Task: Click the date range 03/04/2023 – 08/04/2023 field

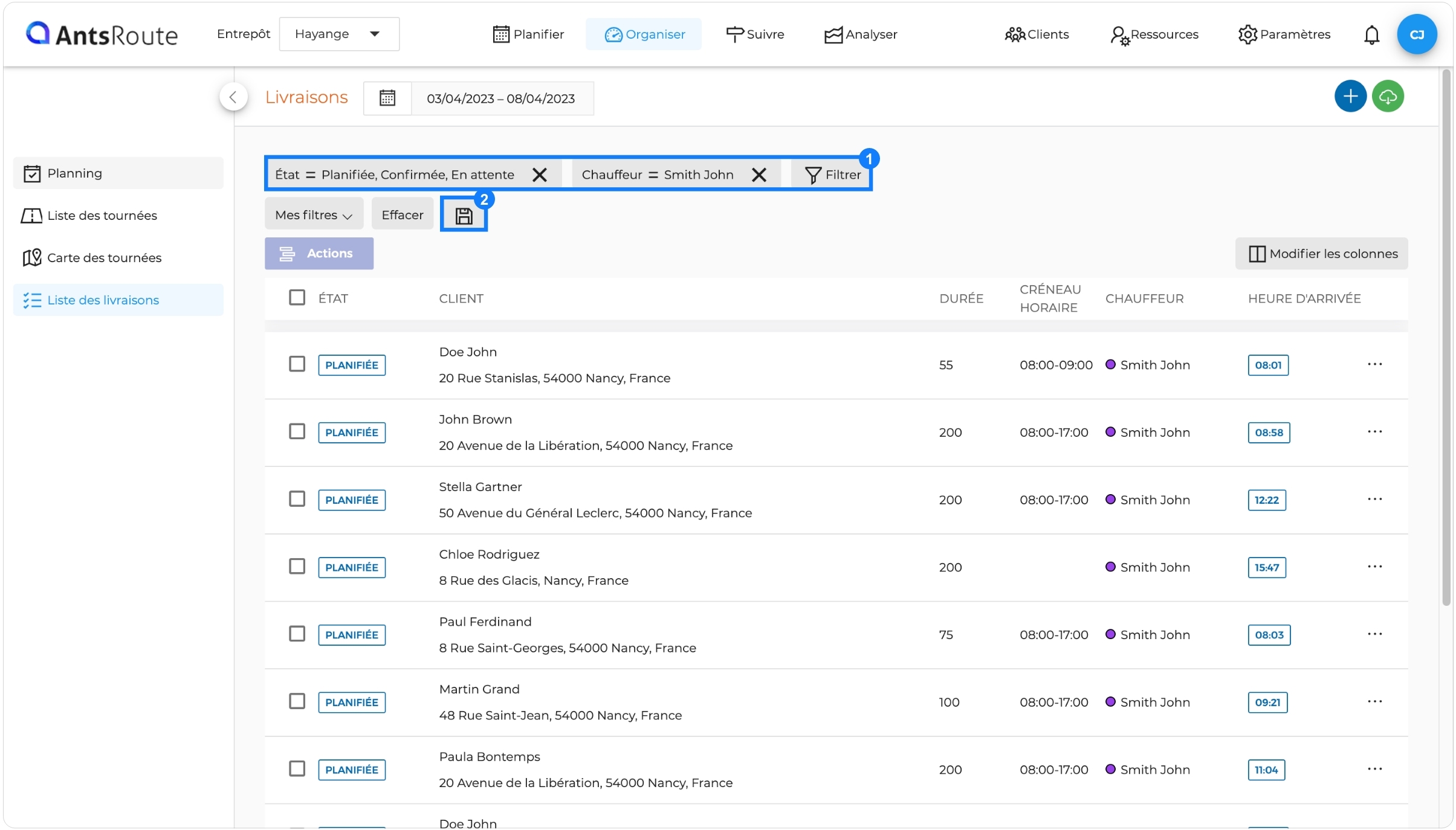Action: click(x=501, y=98)
